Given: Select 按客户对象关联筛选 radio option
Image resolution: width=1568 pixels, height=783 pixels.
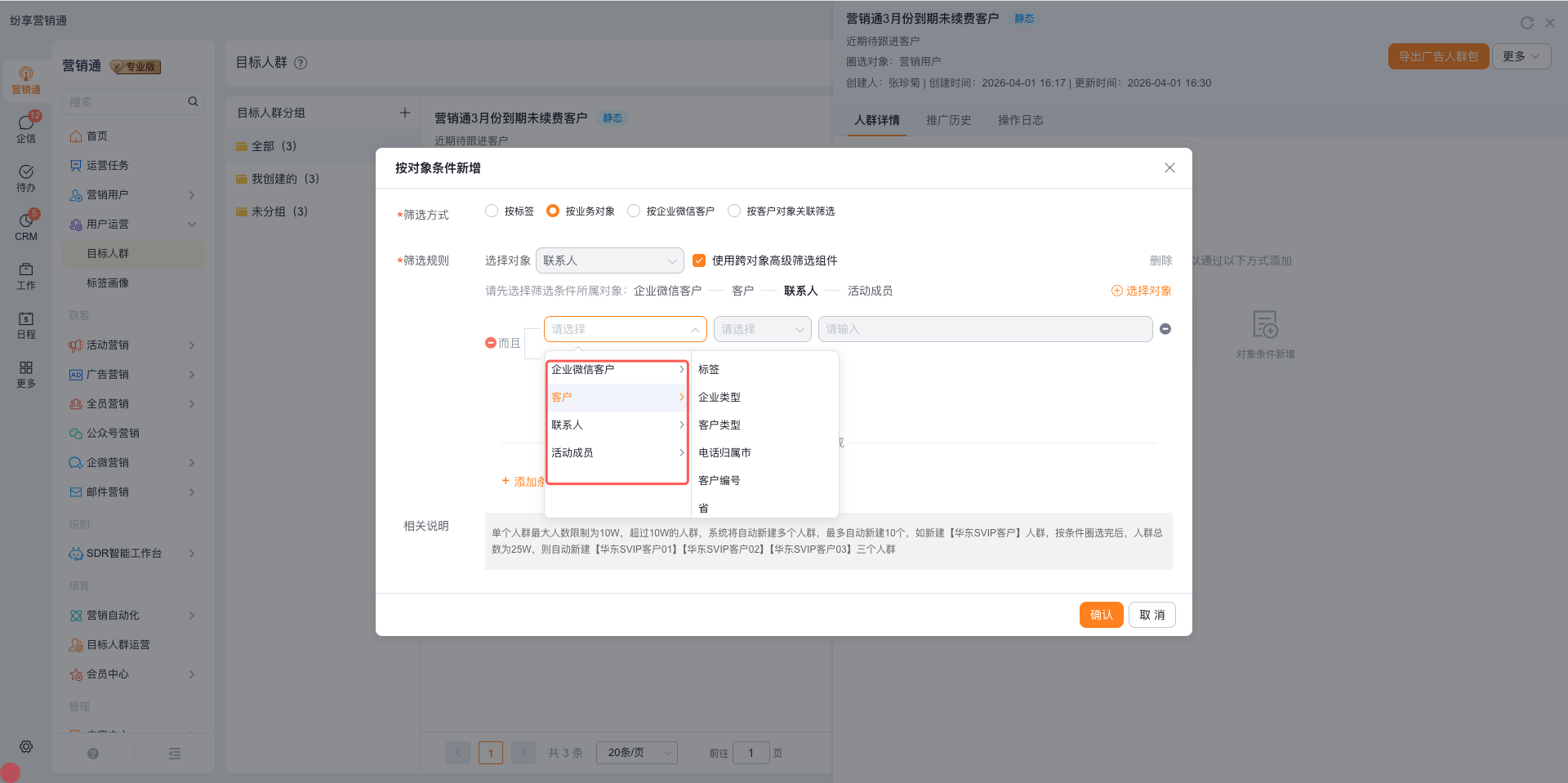Looking at the screenshot, I should pos(734,211).
